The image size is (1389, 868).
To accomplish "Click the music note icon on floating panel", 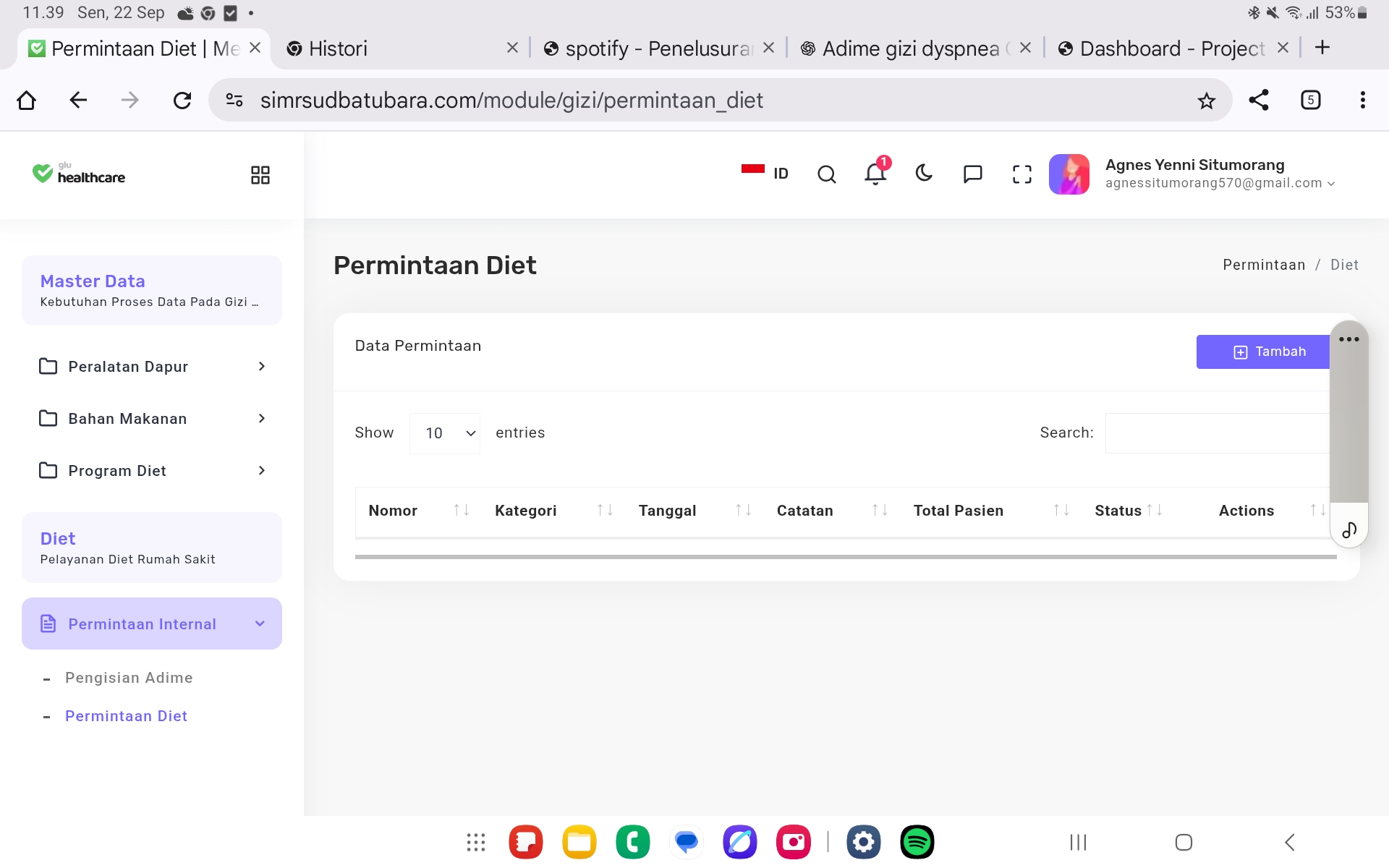I will tap(1349, 530).
